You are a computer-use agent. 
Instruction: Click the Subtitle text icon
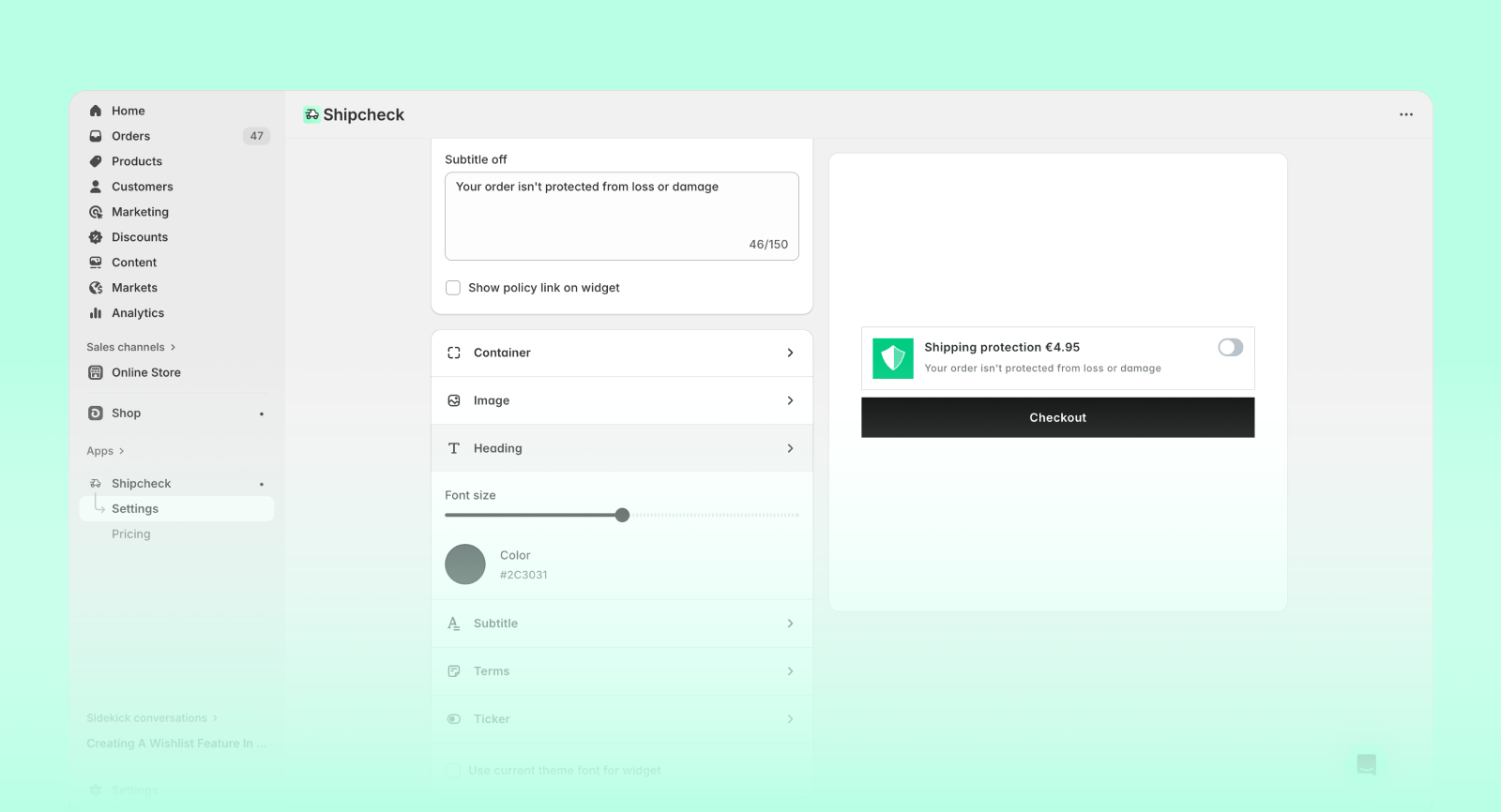click(454, 624)
